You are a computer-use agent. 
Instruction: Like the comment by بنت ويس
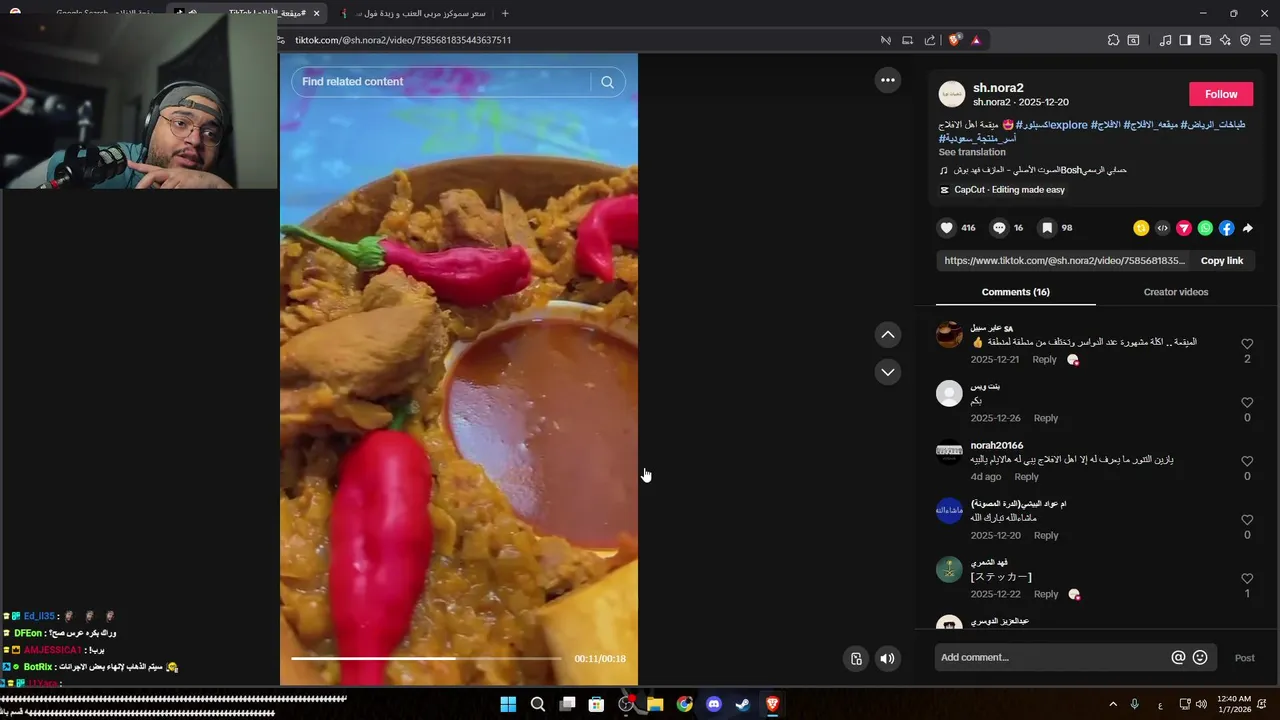[x=1247, y=403]
